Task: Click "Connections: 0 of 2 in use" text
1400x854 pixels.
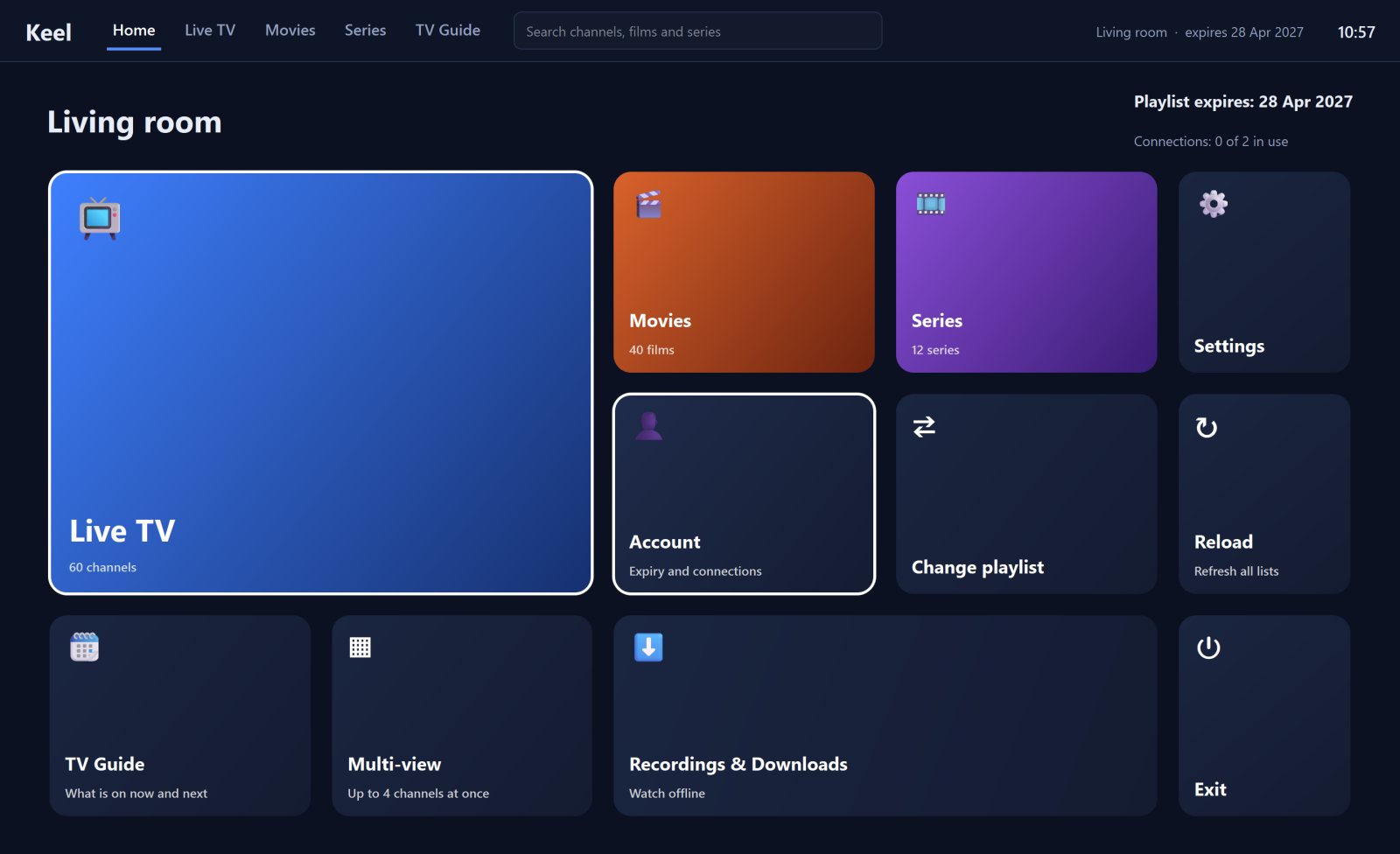Action: (1211, 142)
